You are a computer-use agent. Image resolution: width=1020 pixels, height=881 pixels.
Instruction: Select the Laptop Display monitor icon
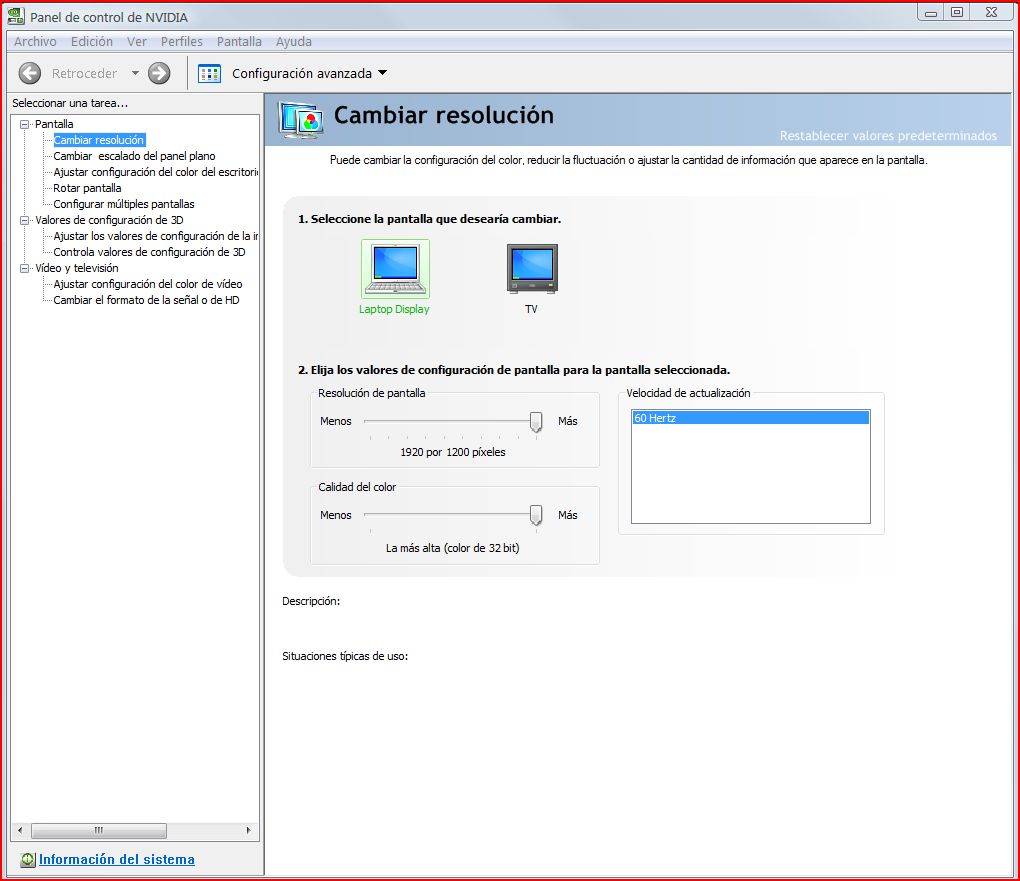coord(395,269)
